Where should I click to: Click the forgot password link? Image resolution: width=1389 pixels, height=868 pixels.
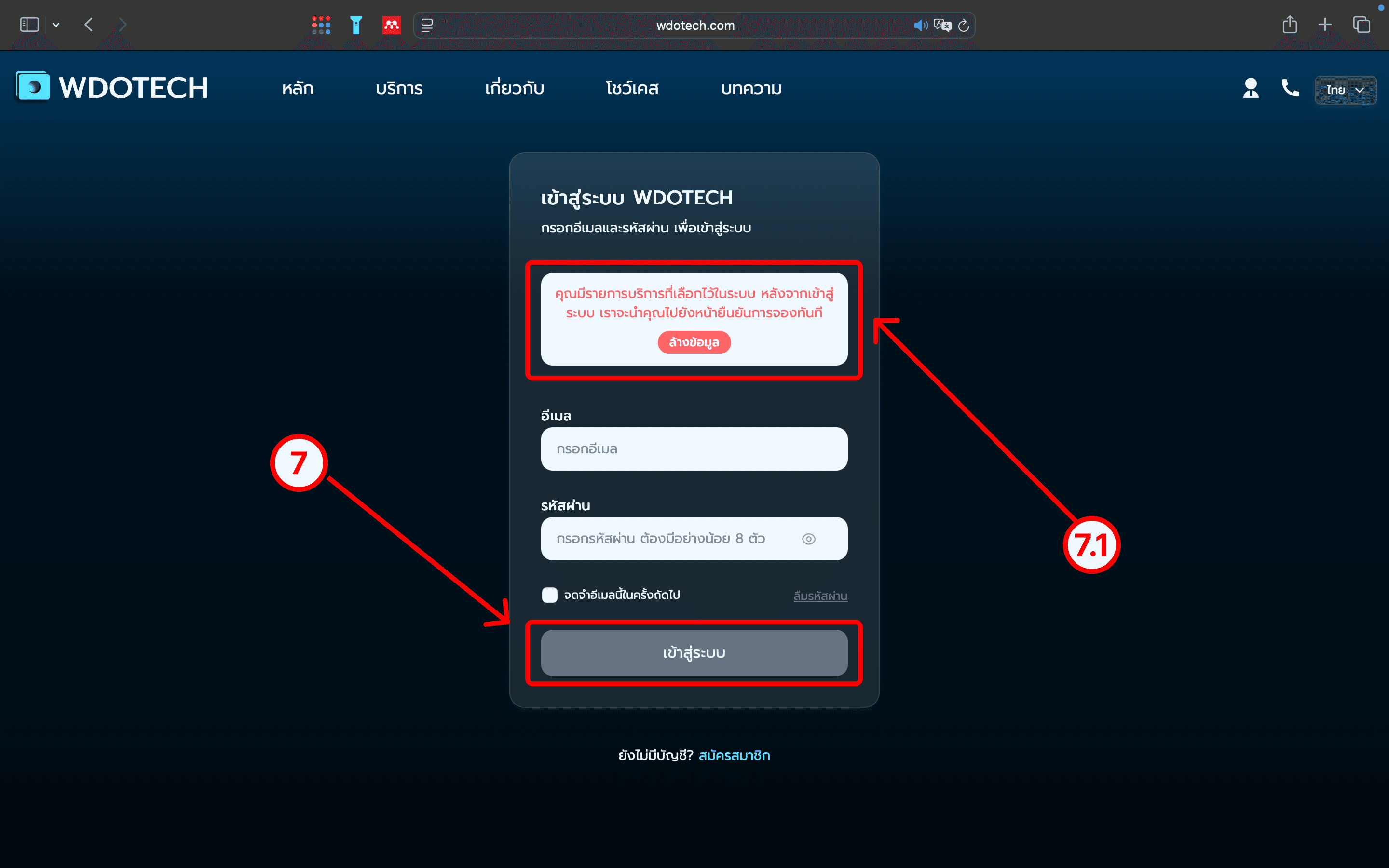tap(819, 596)
